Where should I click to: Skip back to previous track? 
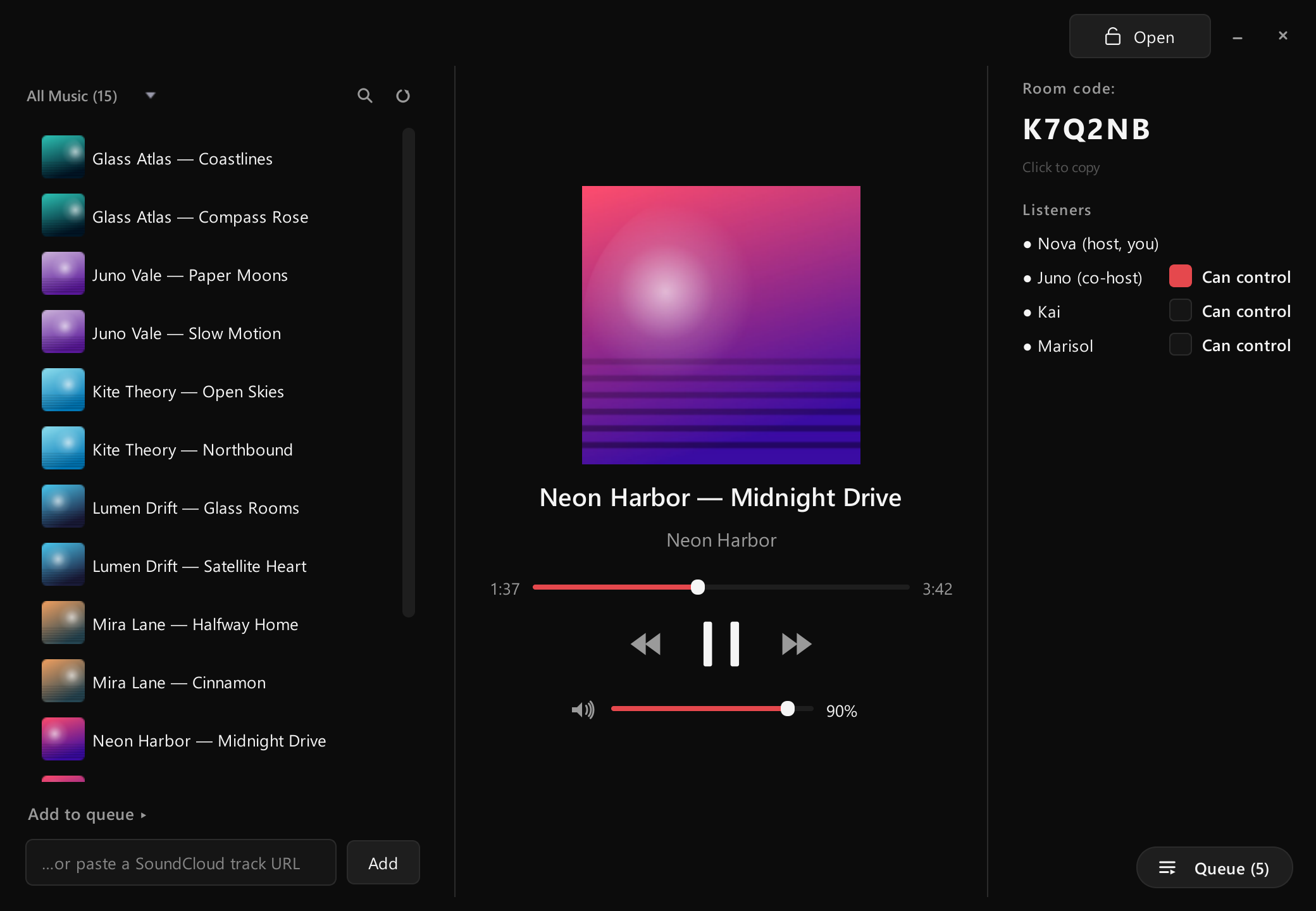tap(646, 644)
